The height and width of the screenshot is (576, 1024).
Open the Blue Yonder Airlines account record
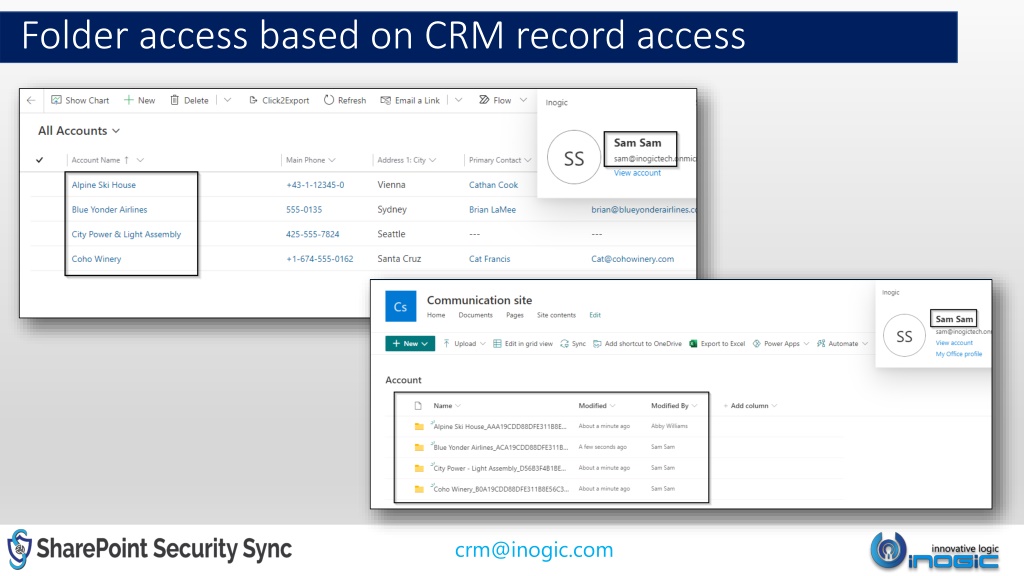[110, 210]
